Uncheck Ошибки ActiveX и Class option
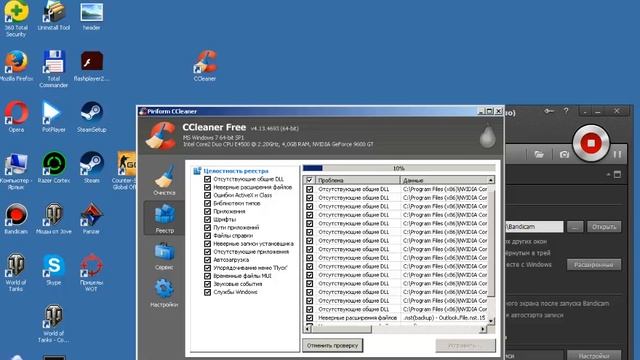 [x=207, y=195]
